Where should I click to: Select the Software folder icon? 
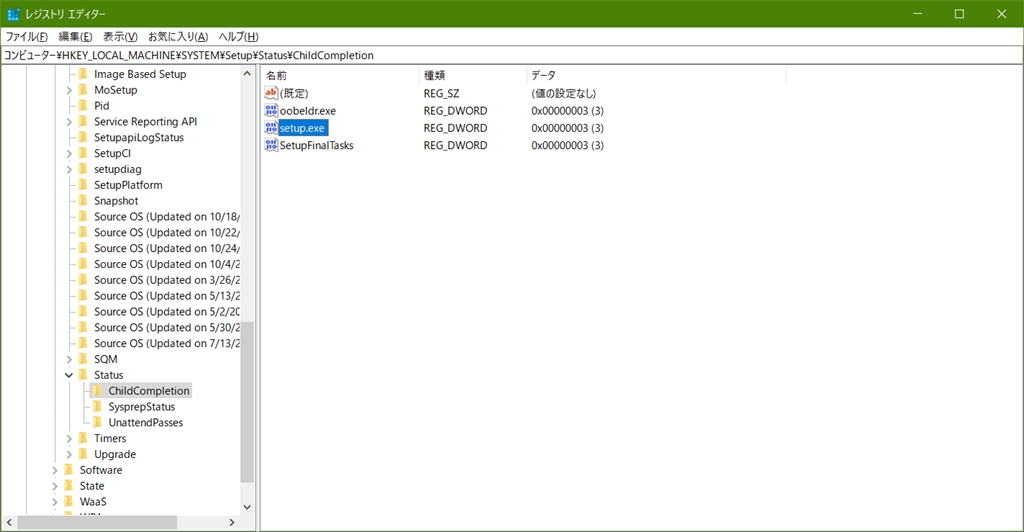[x=69, y=469]
